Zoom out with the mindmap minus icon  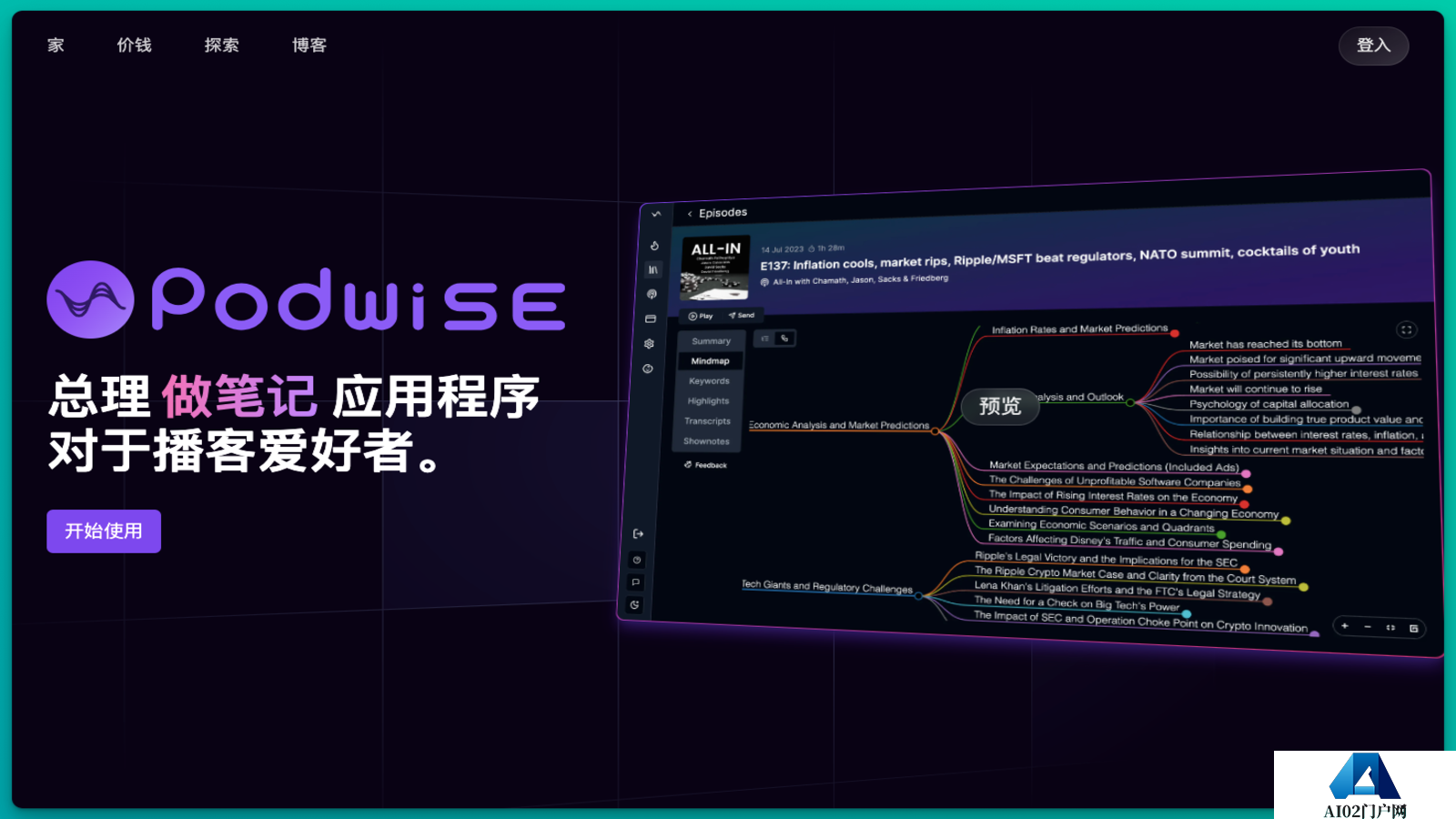click(1367, 627)
